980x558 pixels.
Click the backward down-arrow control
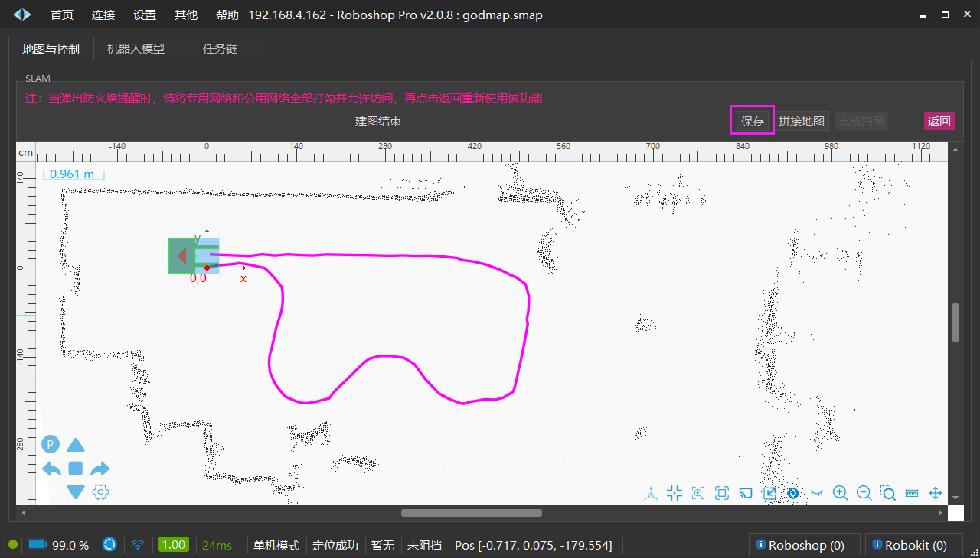pyautogui.click(x=76, y=491)
